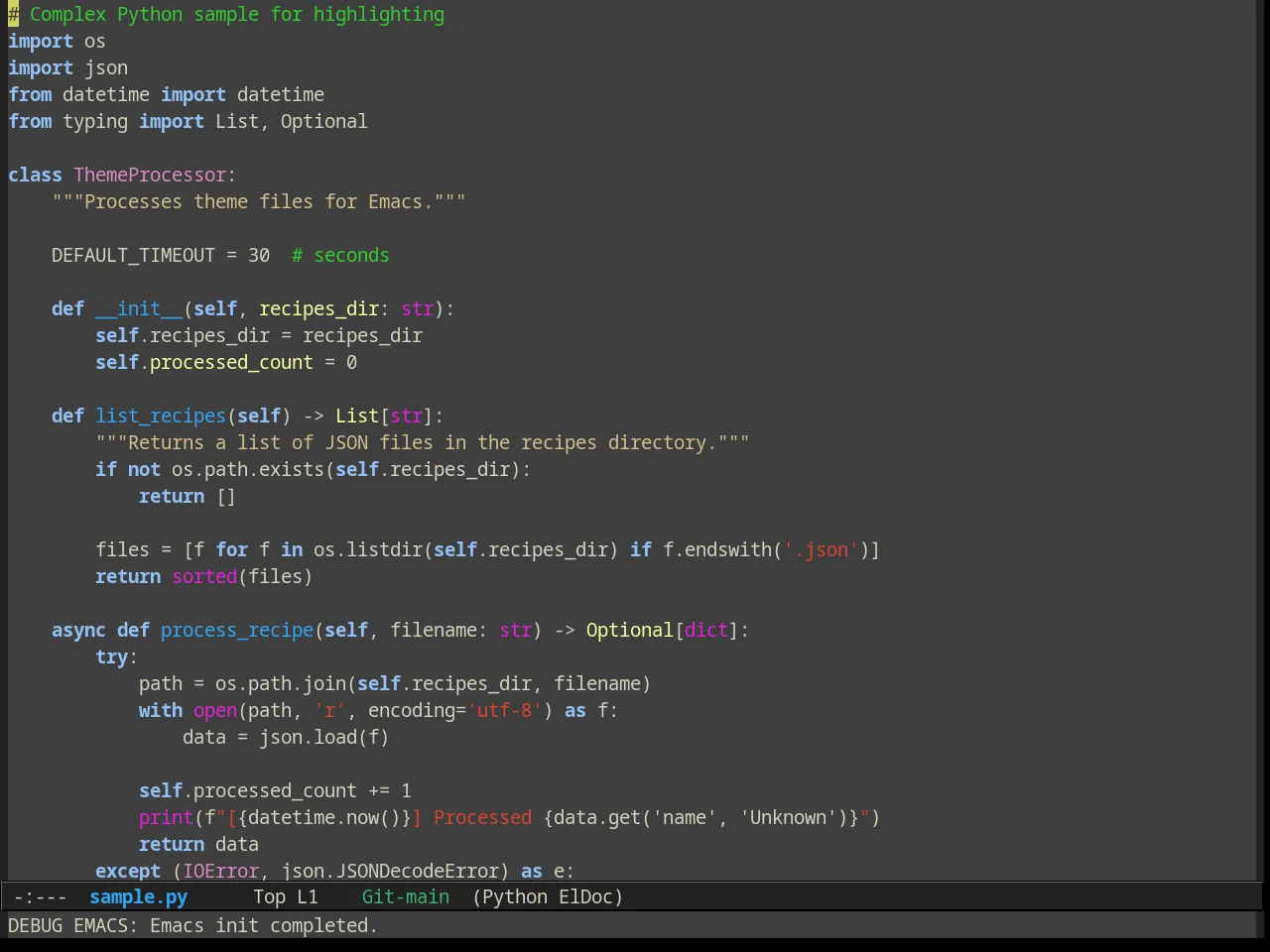Screen dimensions: 1270x952
Task: Open the Git-main version control indicator
Action: click(x=405, y=897)
